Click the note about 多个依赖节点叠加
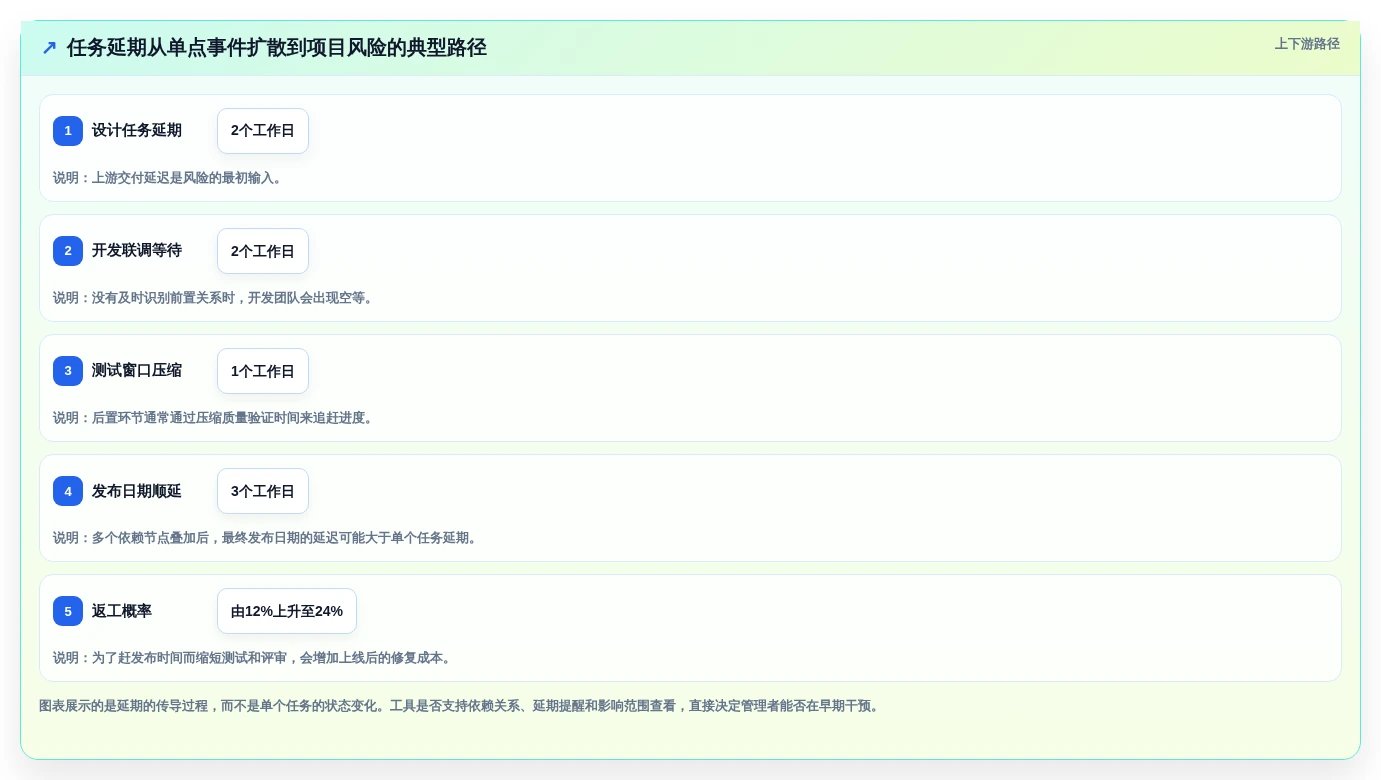Viewport: 1381px width, 780px height. click(267, 538)
